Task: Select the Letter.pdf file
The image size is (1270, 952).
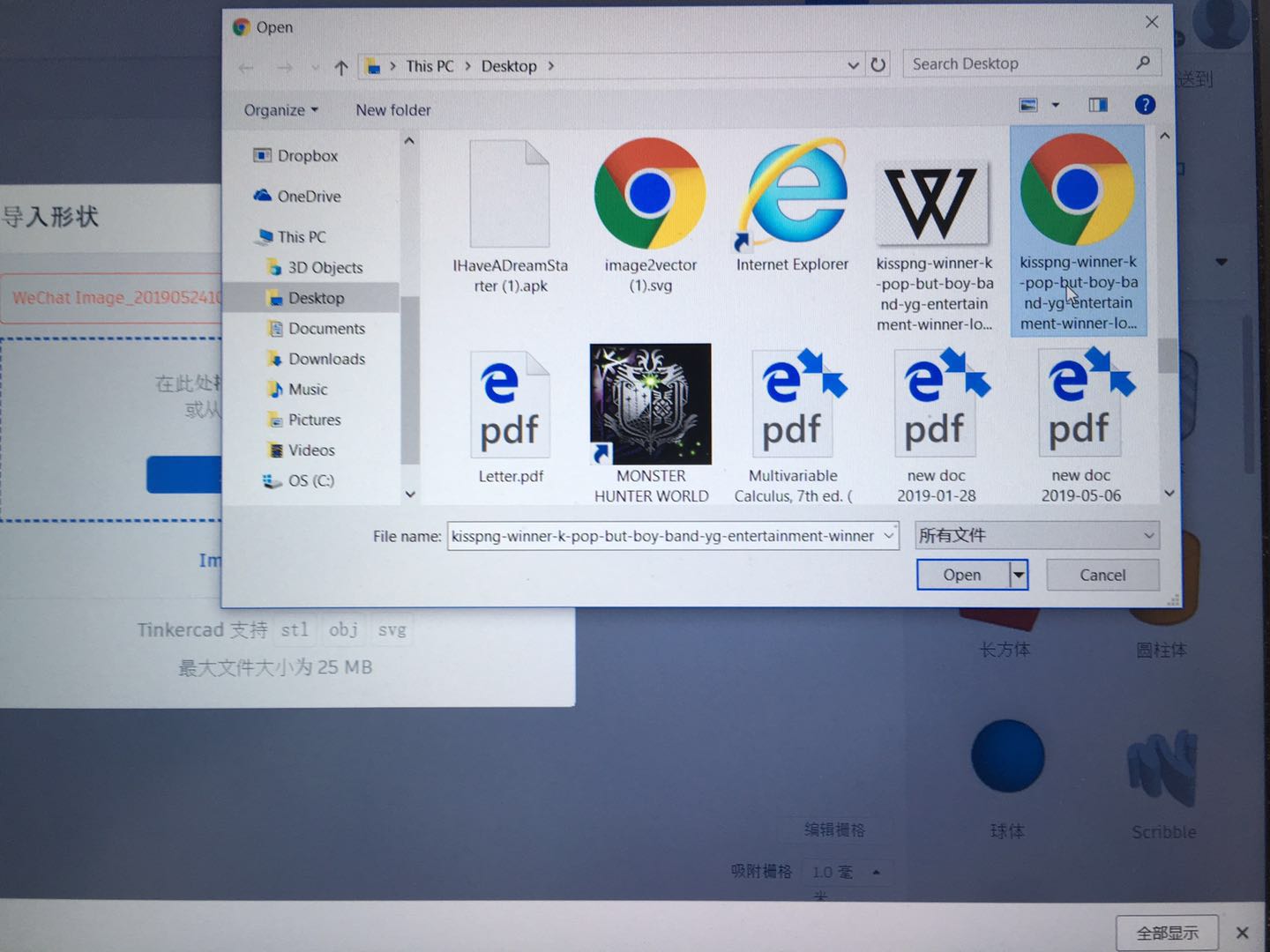Action: (x=510, y=416)
